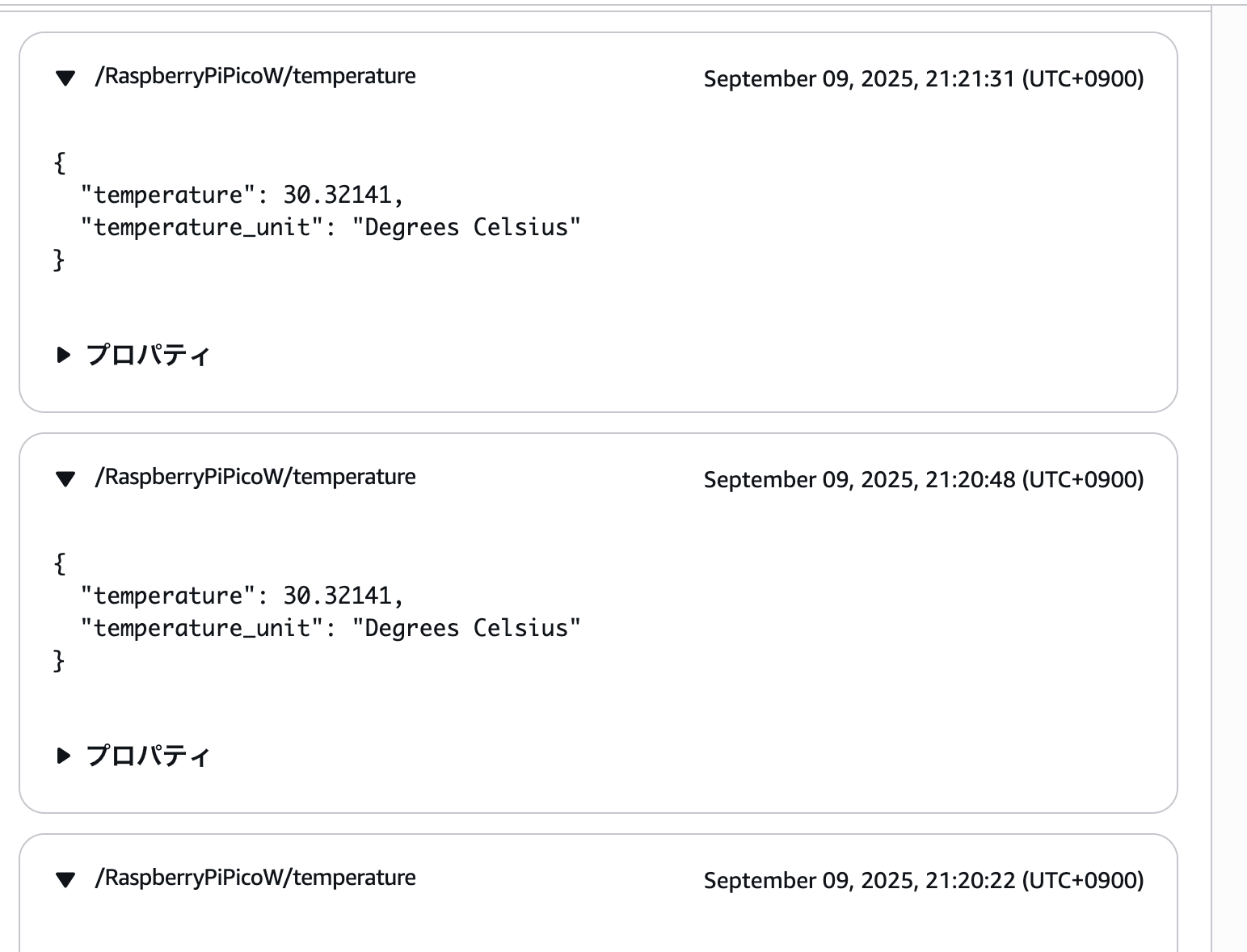Click the topic name of the 21:20:22 message
Image resolution: width=1247 pixels, height=952 pixels.
tap(255, 878)
